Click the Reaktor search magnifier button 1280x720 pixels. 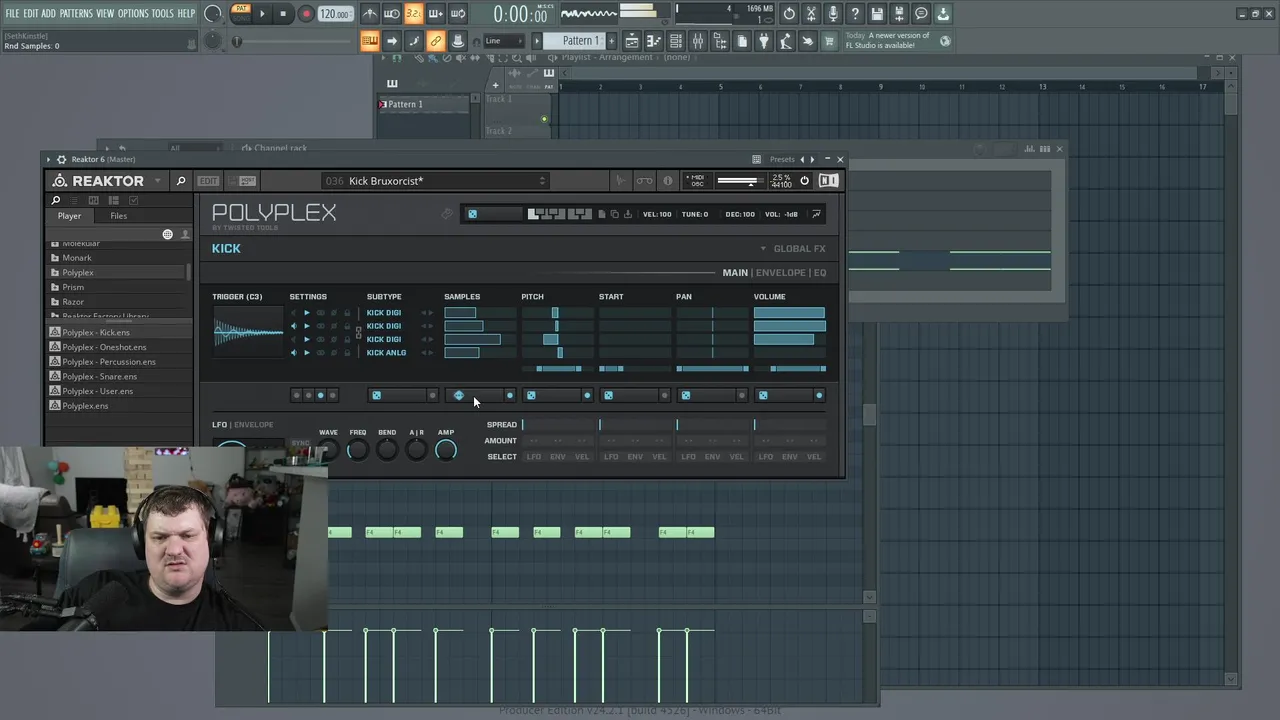pos(181,181)
